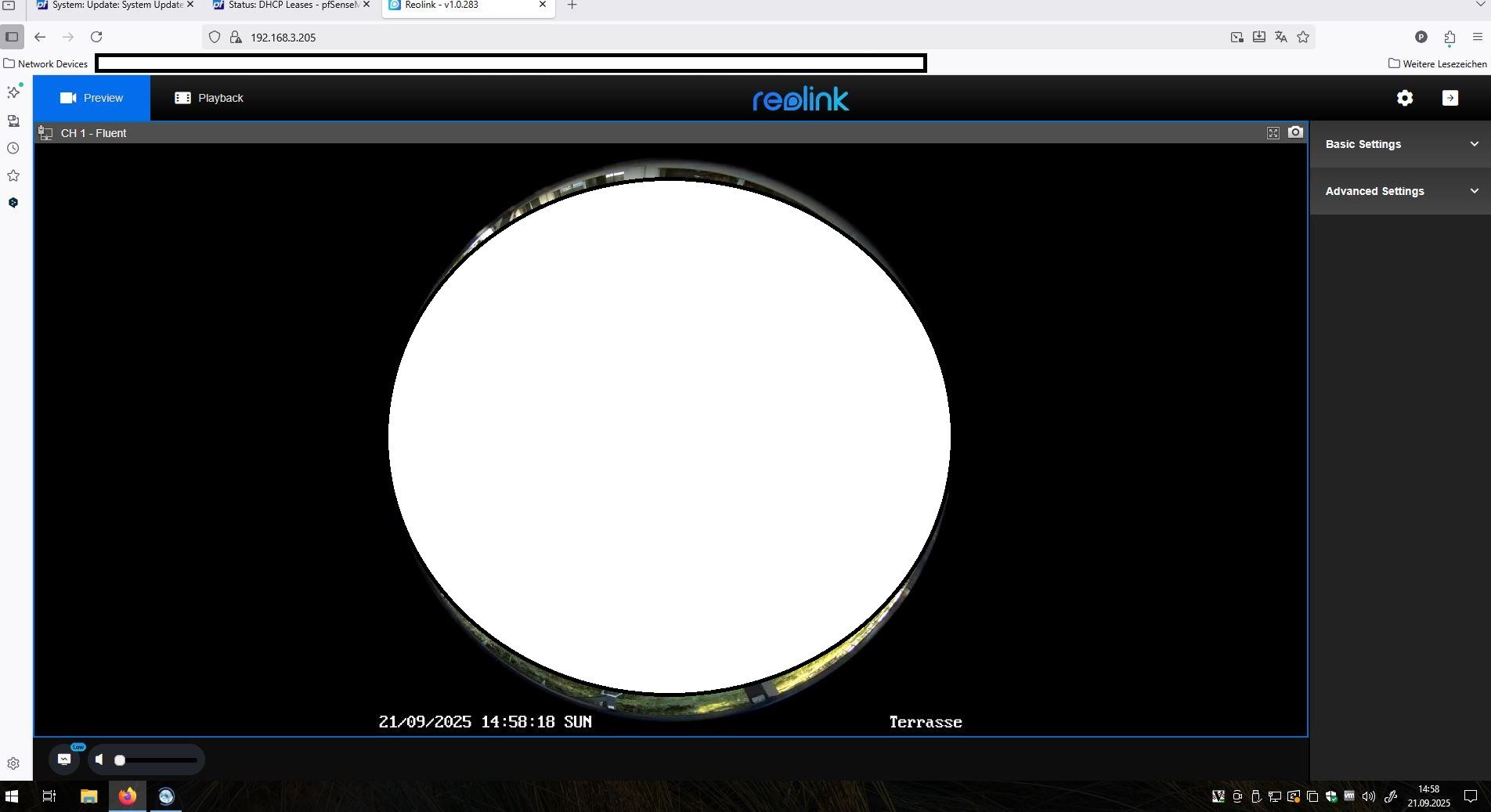The image size is (1491, 812).
Task: Open the Firefox hamburger menu
Action: click(1478, 37)
